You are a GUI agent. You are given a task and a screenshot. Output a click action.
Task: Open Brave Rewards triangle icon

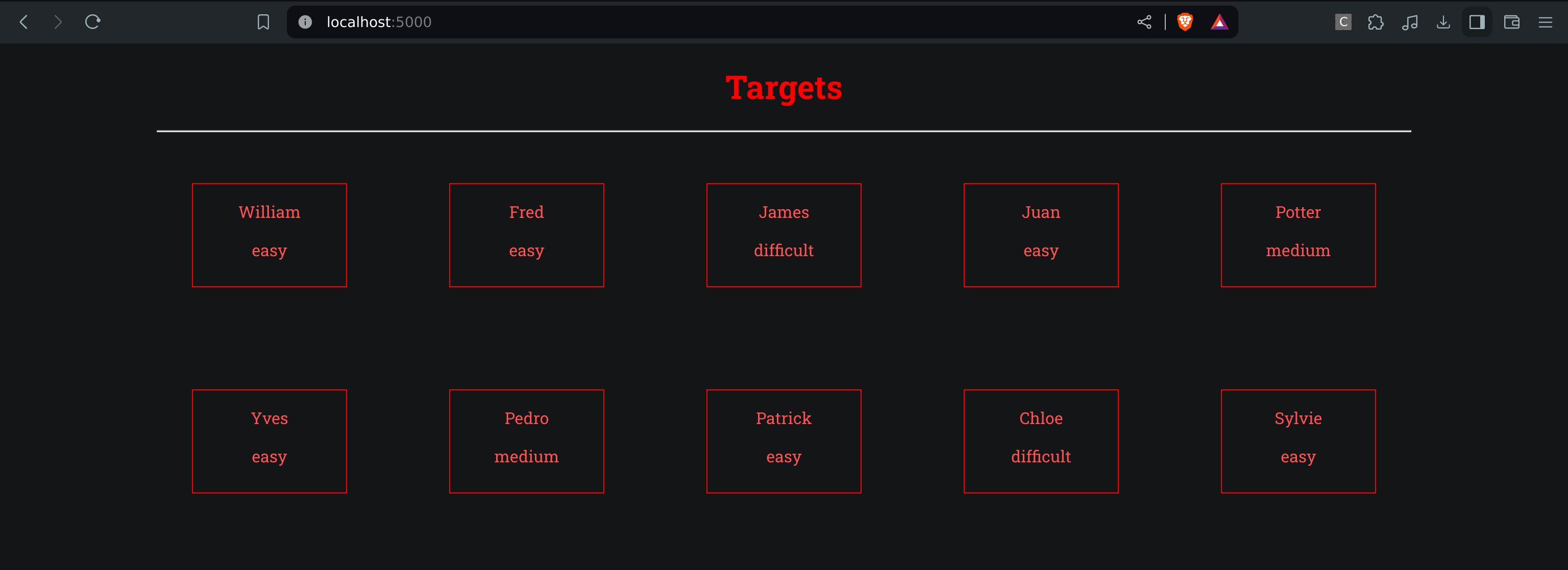pyautogui.click(x=1219, y=22)
